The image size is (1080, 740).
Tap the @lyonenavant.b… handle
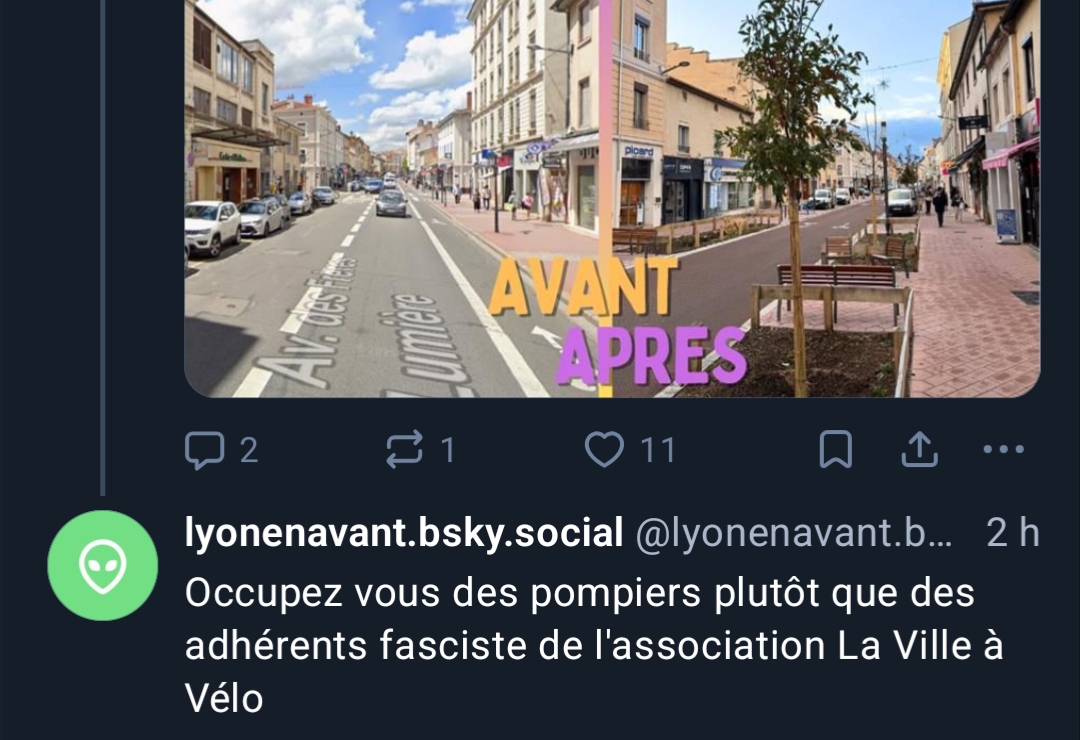point(794,533)
